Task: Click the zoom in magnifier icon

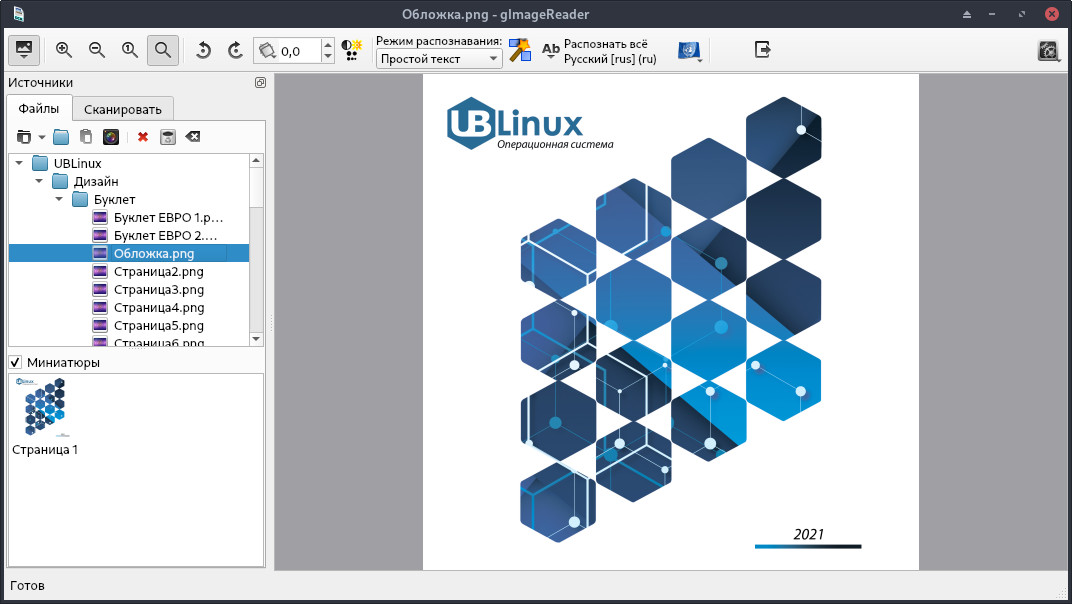Action: click(x=64, y=50)
